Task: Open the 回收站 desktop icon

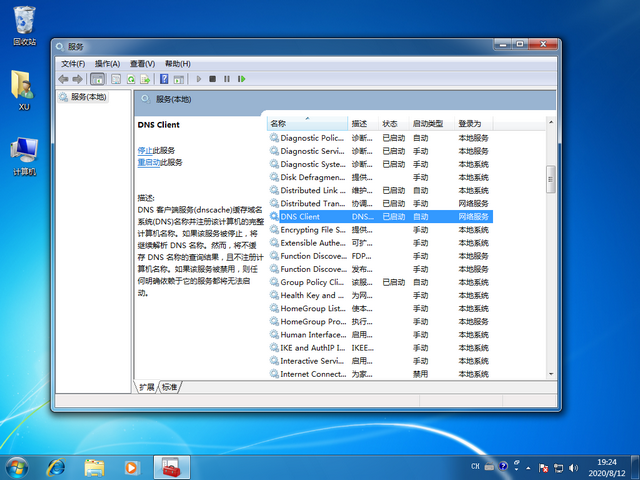Action: click(24, 25)
